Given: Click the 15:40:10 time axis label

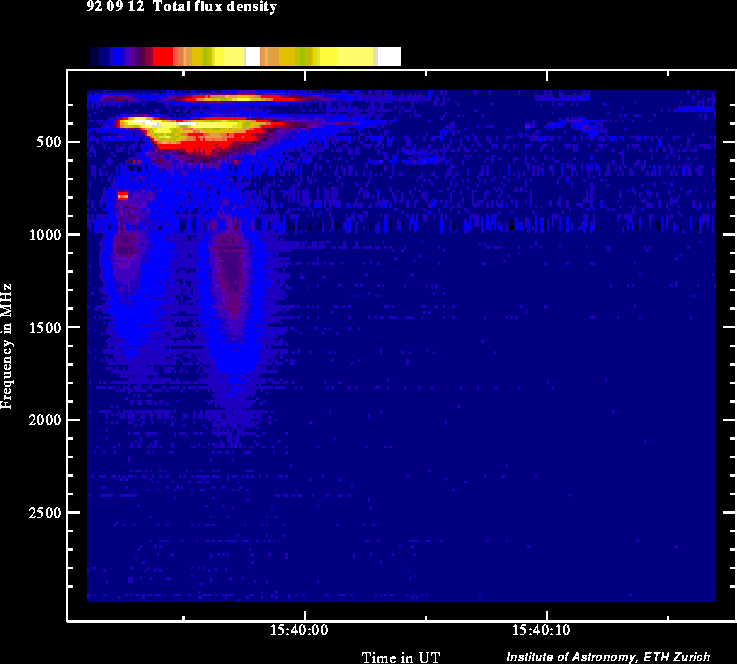Looking at the screenshot, I should (541, 630).
